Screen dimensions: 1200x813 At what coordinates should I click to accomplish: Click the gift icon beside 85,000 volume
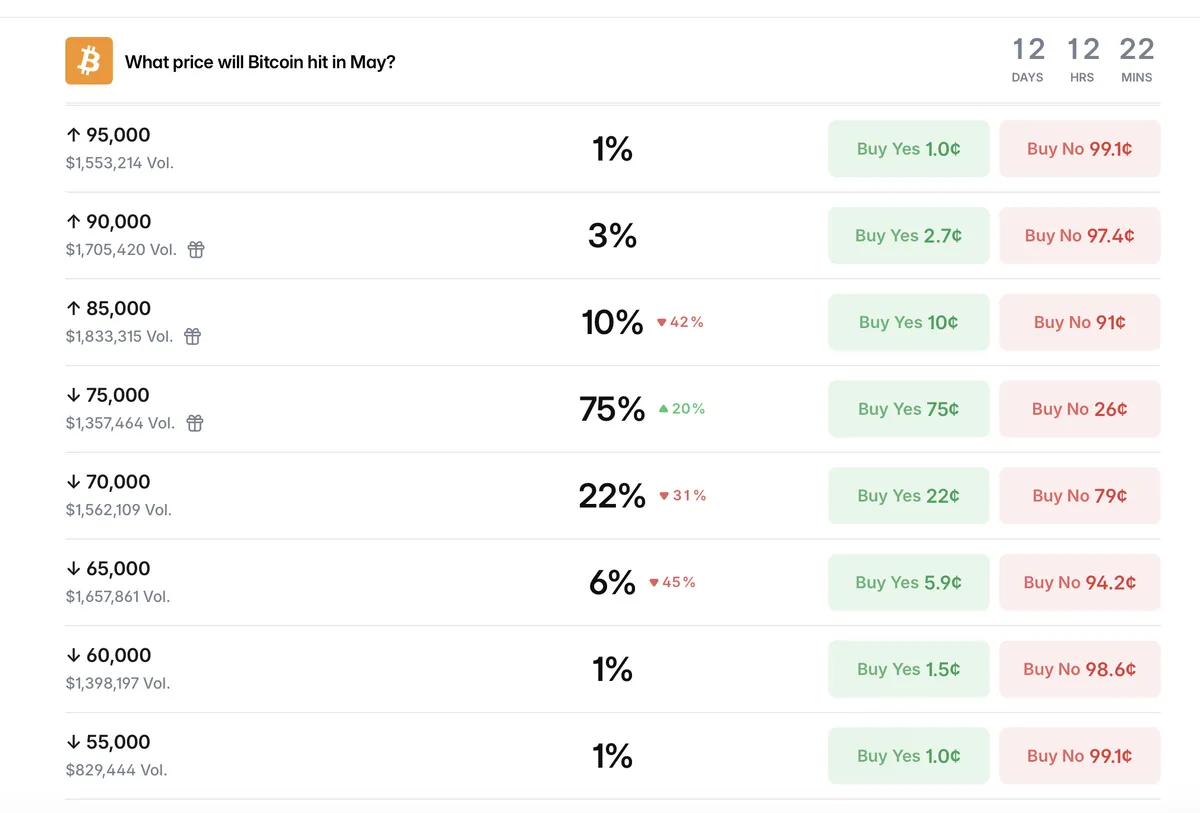pyautogui.click(x=193, y=336)
